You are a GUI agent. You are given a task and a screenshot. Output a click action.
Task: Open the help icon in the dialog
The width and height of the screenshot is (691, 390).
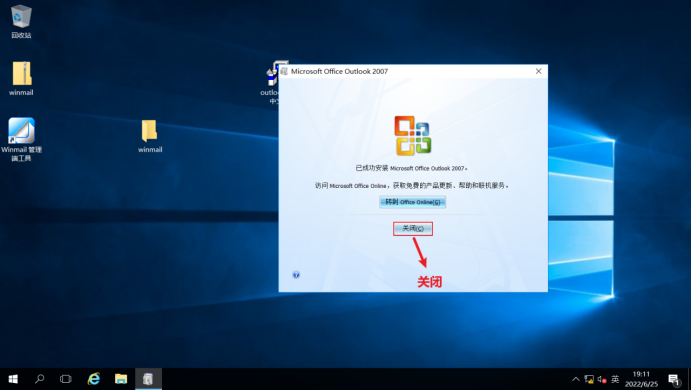click(x=296, y=275)
